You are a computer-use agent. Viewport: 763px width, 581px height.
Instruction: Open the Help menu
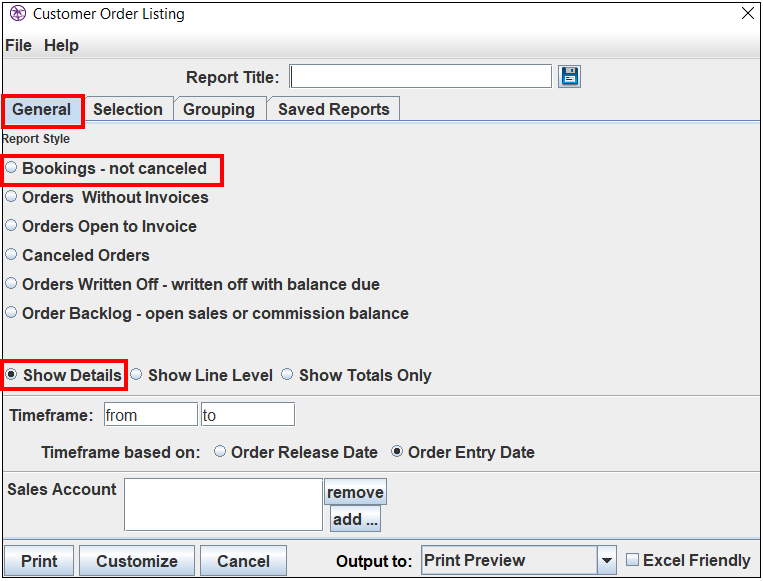coord(61,45)
